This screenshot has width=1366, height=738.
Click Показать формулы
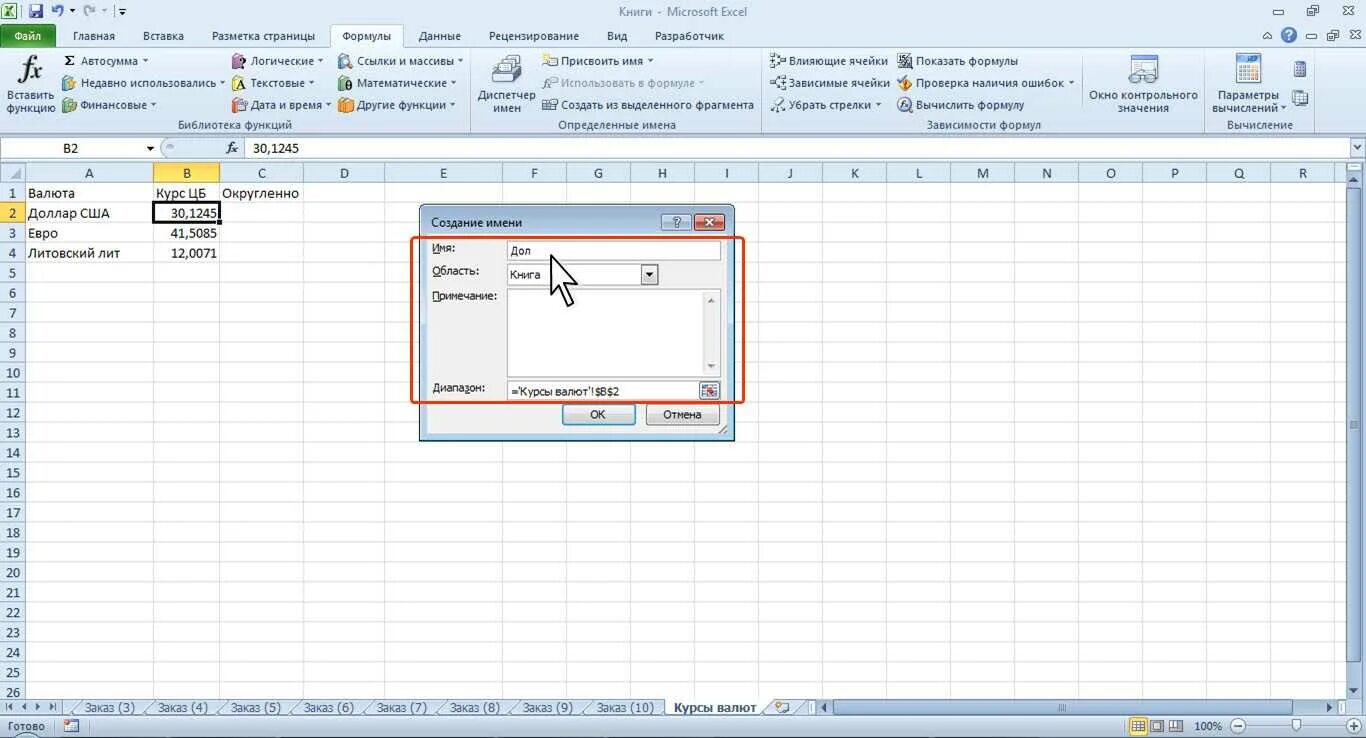point(957,61)
